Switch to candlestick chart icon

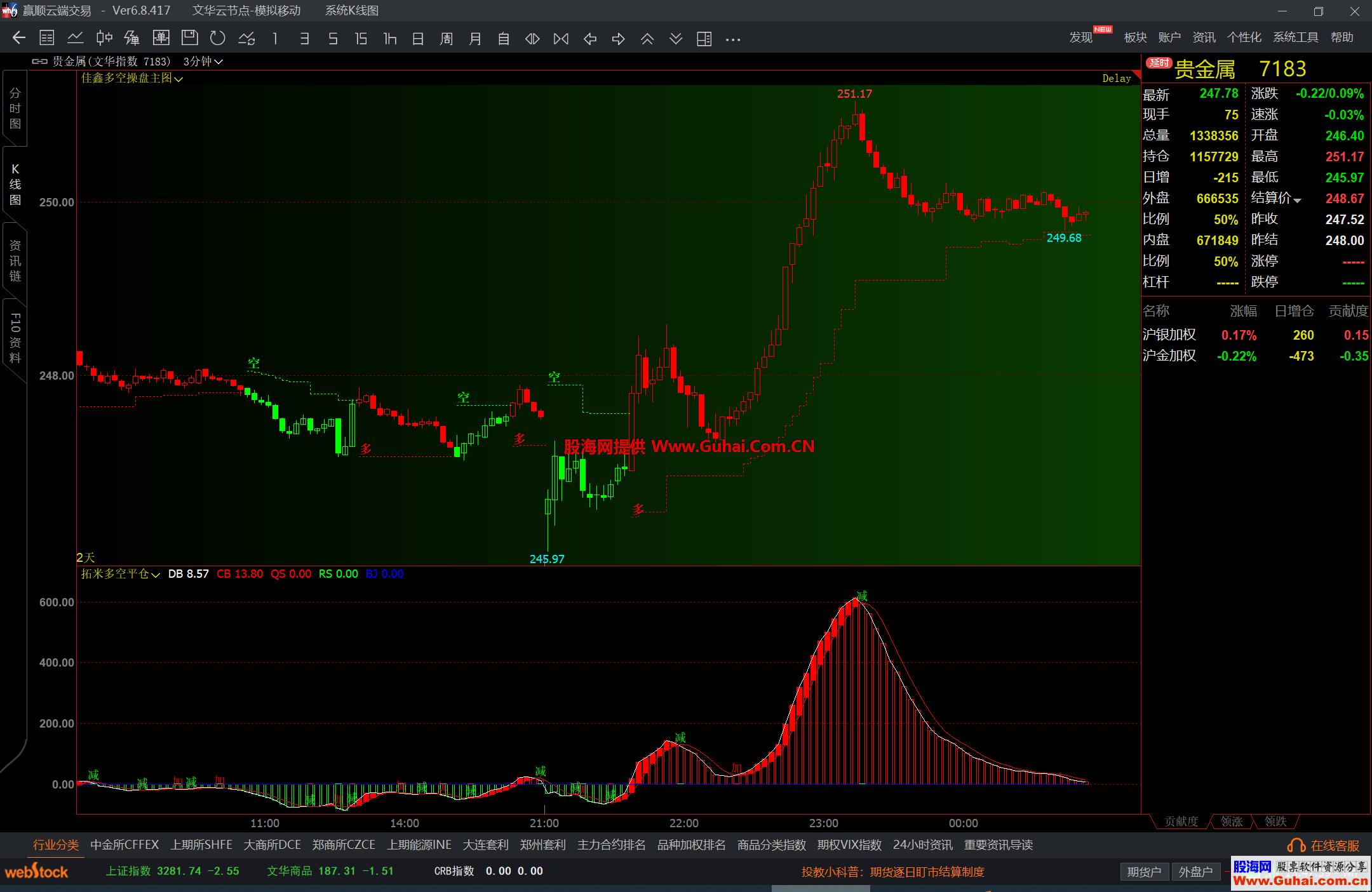pyautogui.click(x=104, y=39)
